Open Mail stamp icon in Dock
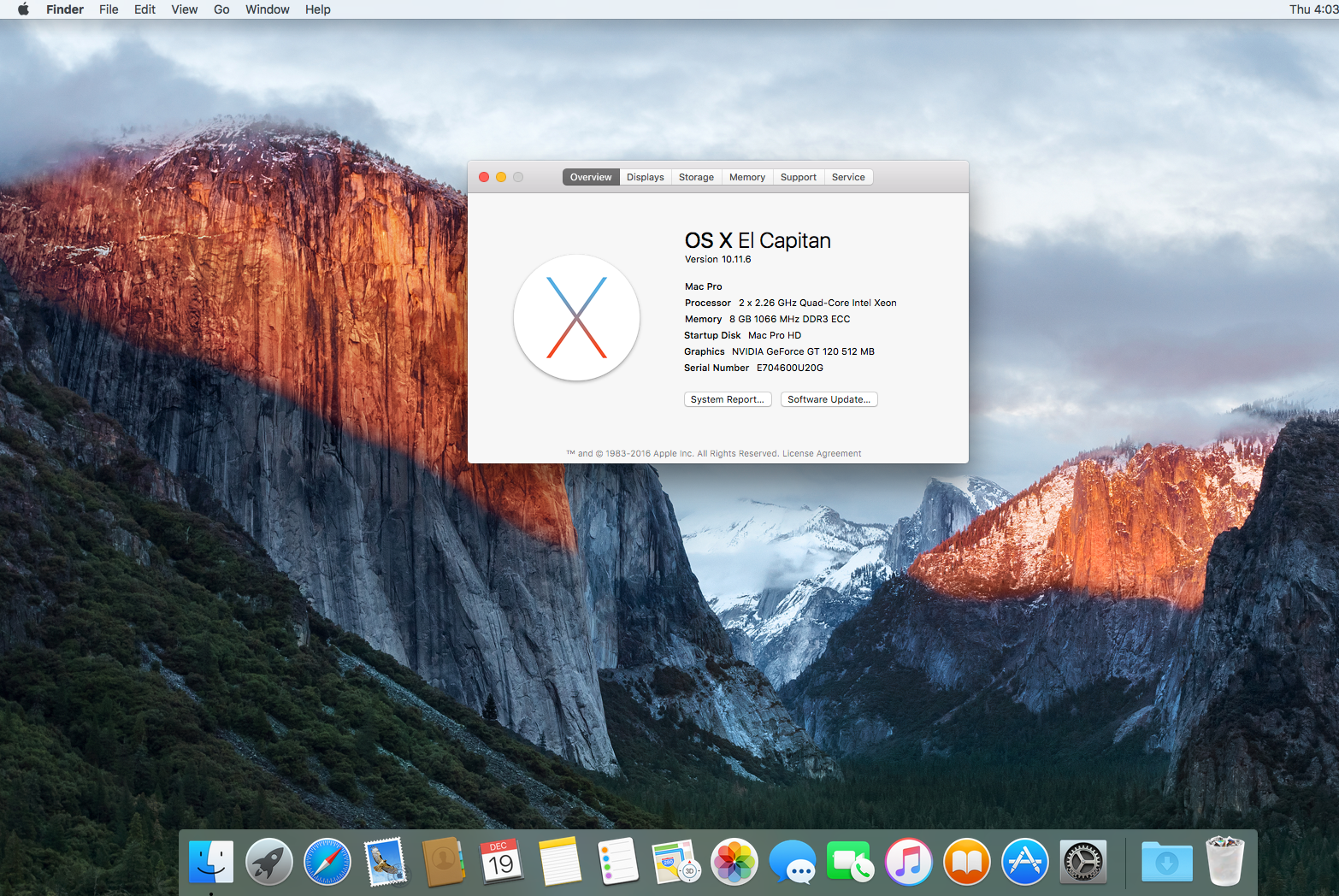This screenshot has width=1339, height=896. point(385,861)
